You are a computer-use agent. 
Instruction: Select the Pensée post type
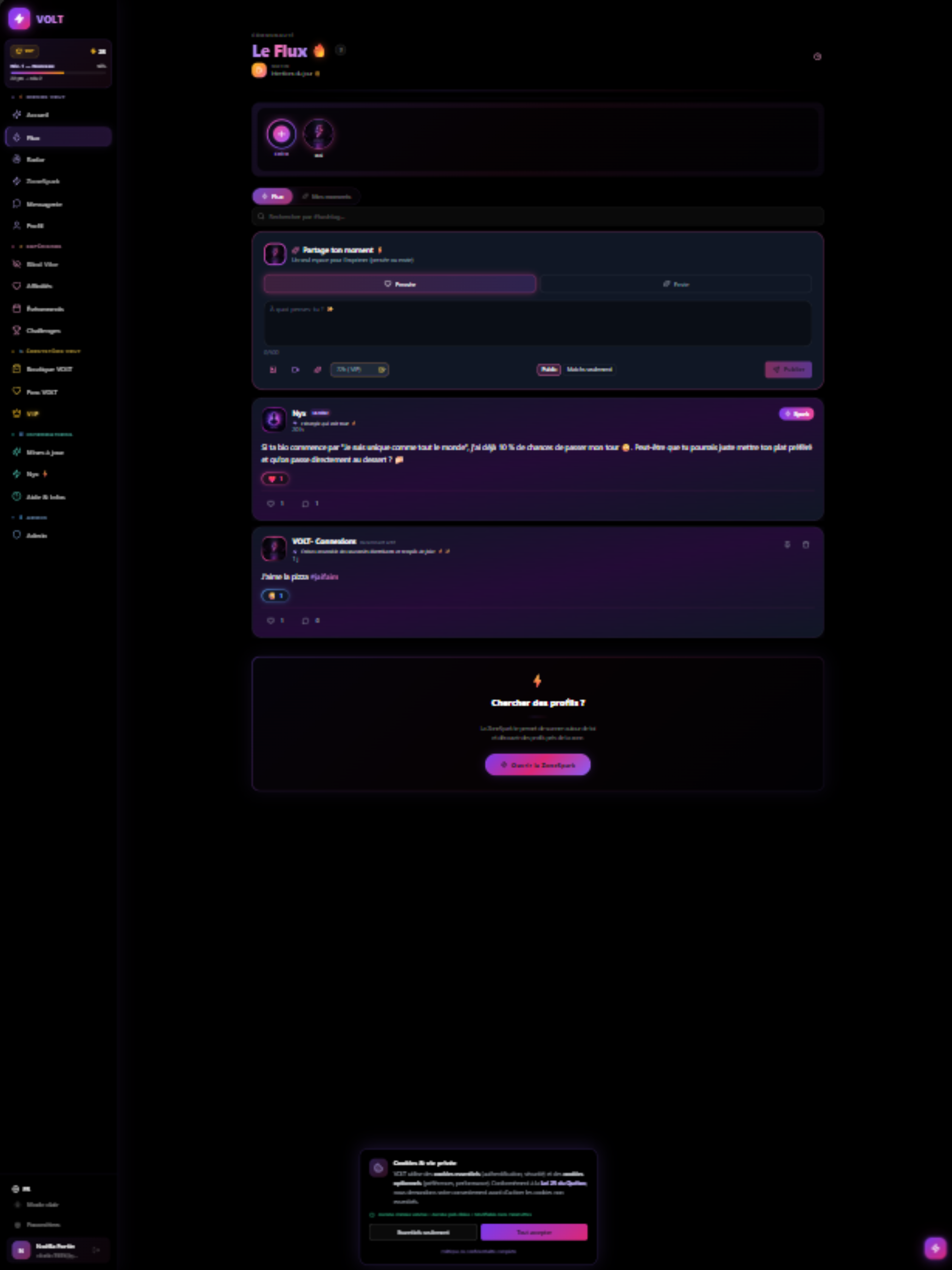tap(400, 284)
